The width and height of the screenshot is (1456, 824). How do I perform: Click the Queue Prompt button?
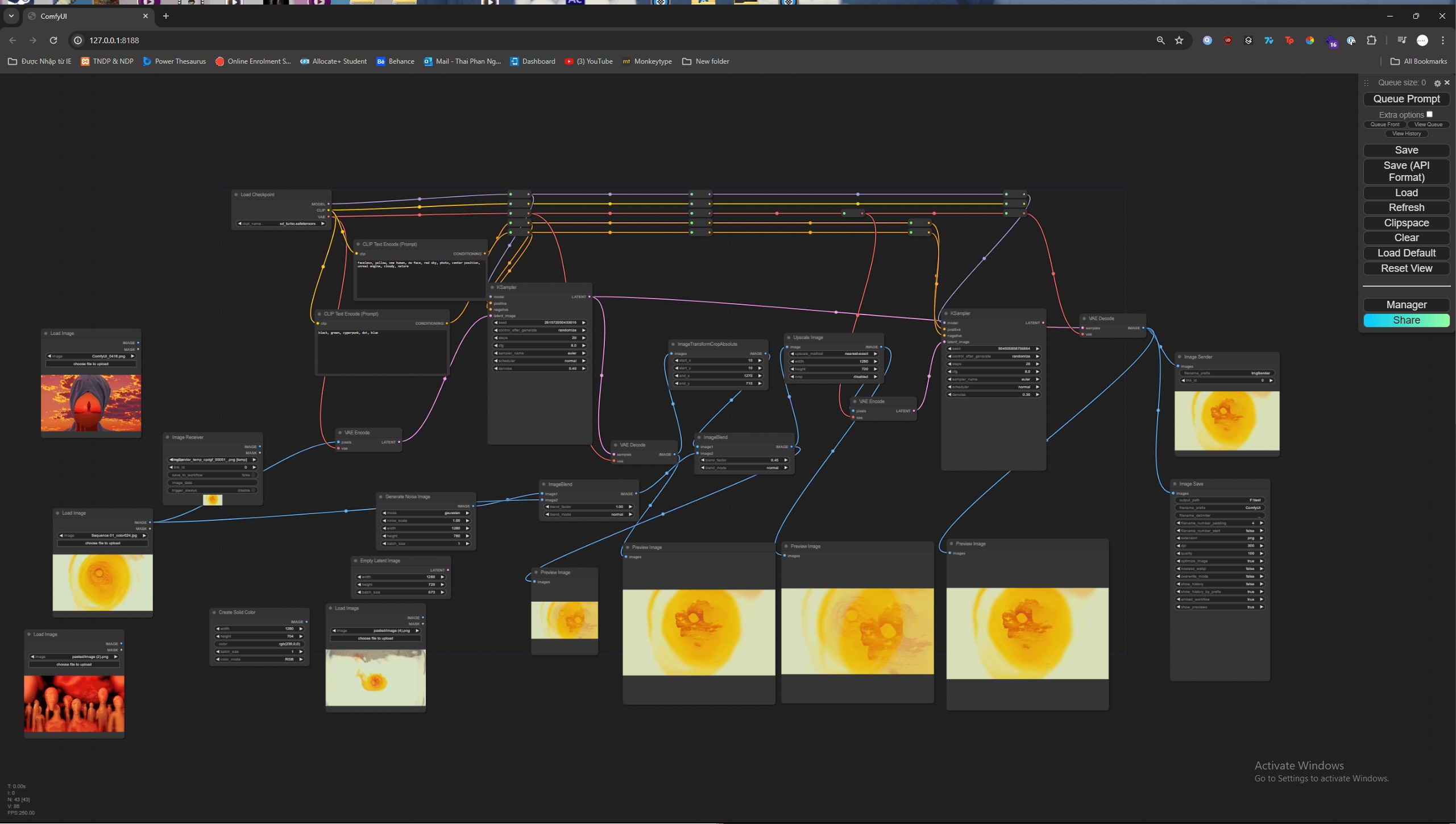click(1406, 99)
